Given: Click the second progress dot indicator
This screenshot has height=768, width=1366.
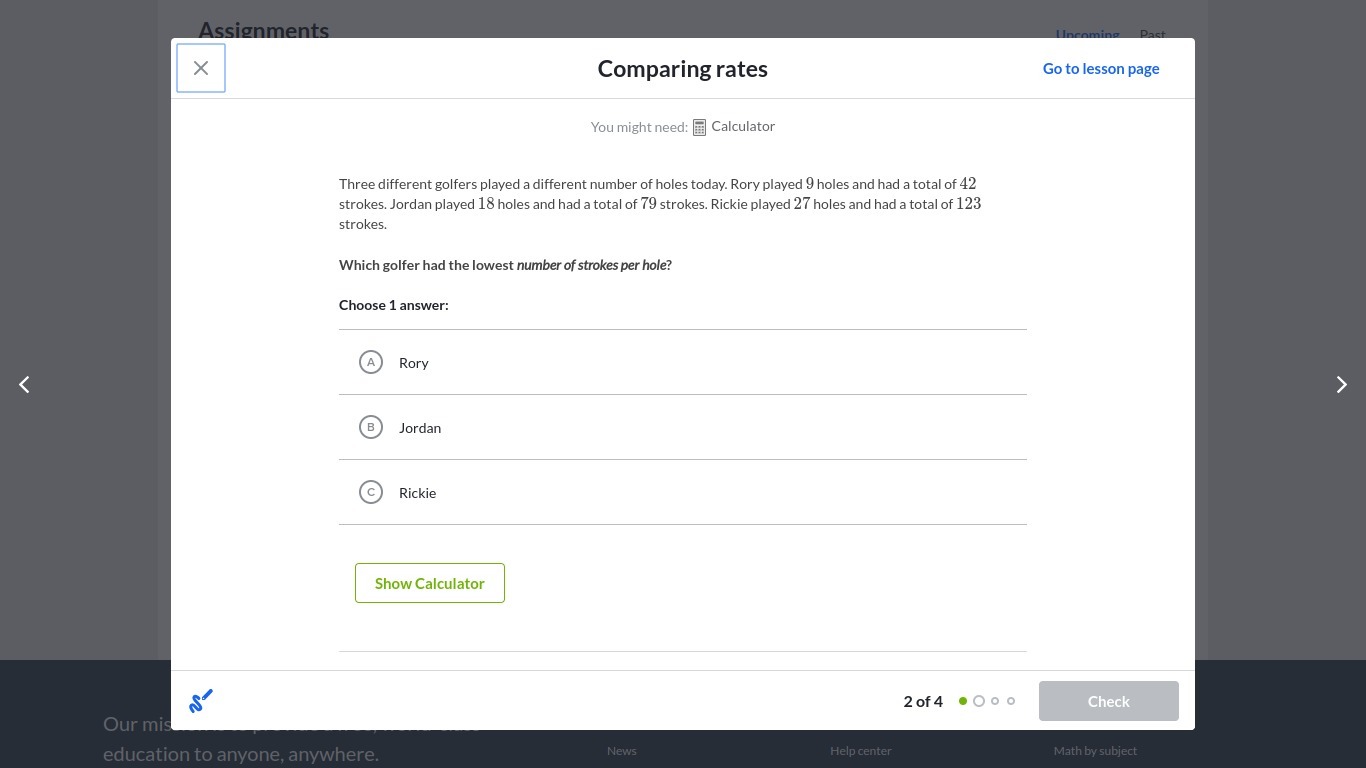Looking at the screenshot, I should pyautogui.click(x=979, y=701).
